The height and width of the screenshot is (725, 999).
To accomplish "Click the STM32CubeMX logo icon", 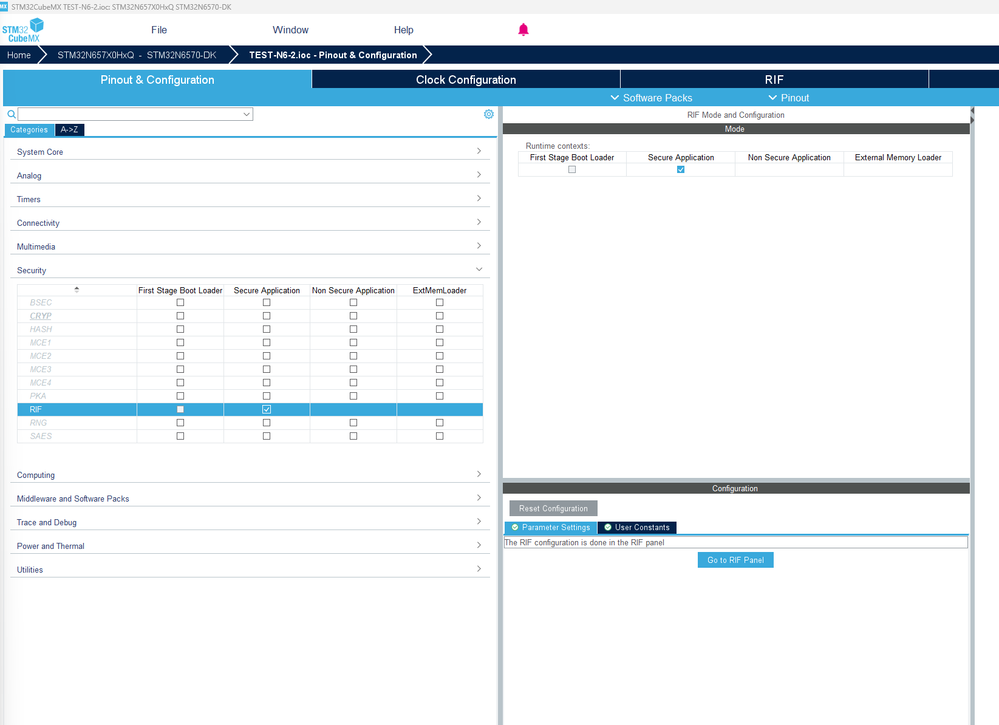I will tap(22, 30).
